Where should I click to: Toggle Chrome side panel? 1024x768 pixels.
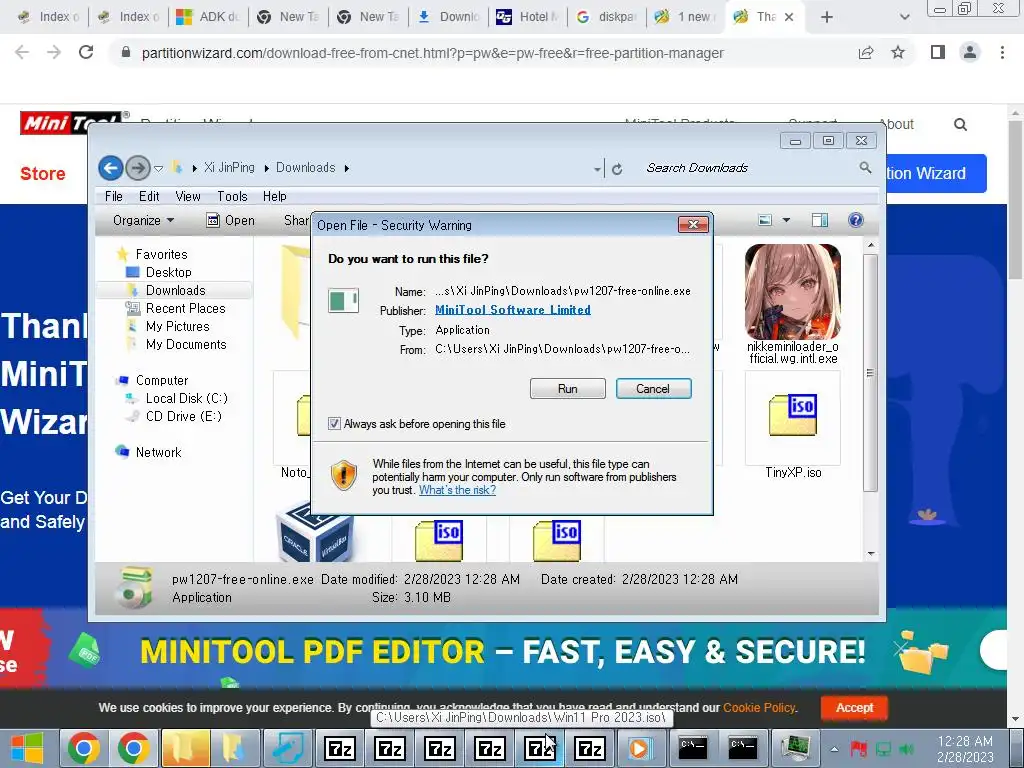tap(938, 52)
